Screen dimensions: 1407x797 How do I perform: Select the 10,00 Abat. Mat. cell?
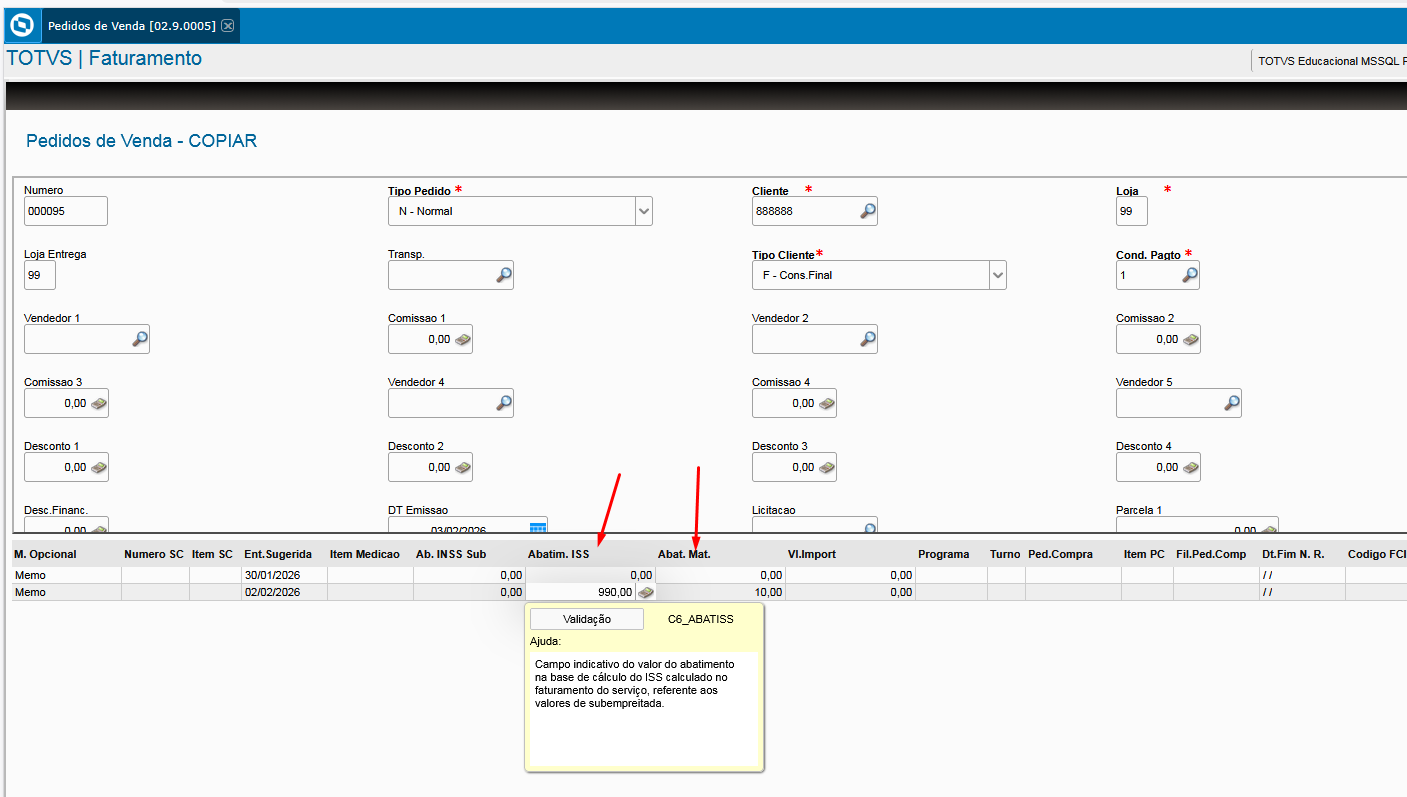coord(720,592)
